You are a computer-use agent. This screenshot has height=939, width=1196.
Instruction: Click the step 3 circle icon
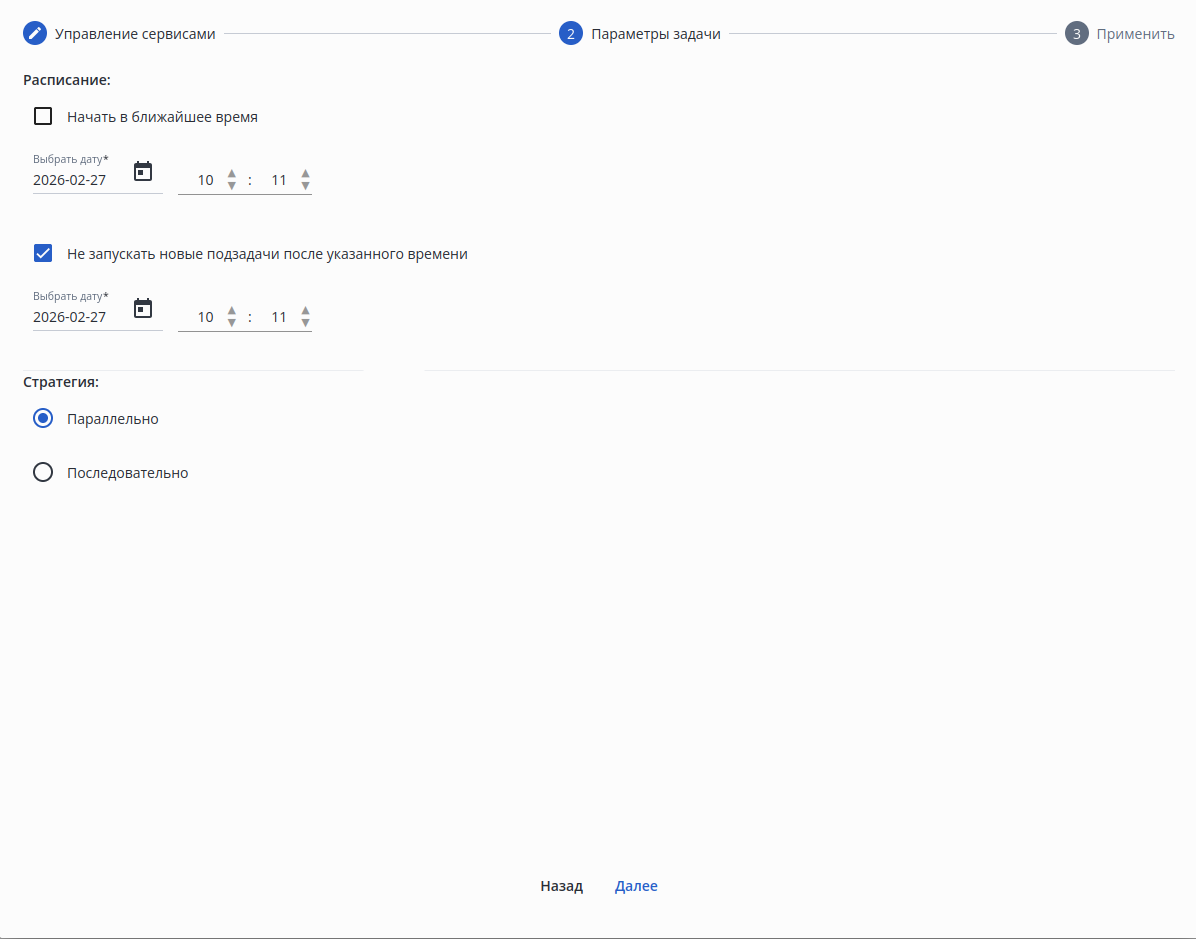pos(1076,34)
